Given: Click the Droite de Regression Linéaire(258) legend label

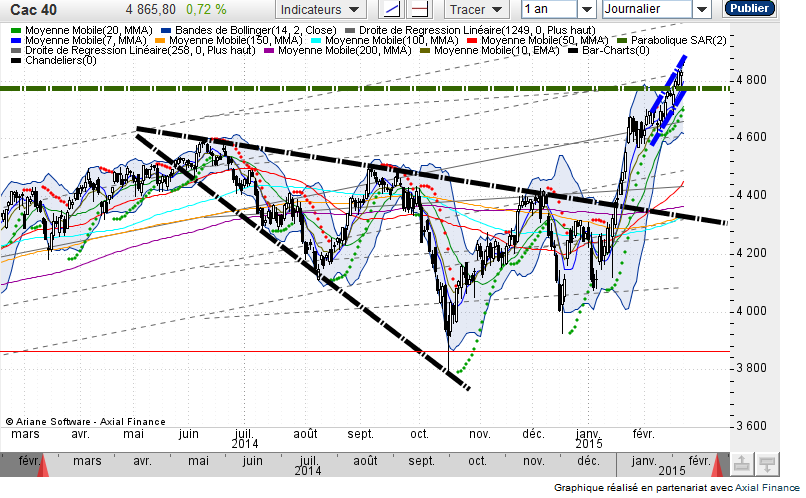Looking at the screenshot, I should pos(140,50).
